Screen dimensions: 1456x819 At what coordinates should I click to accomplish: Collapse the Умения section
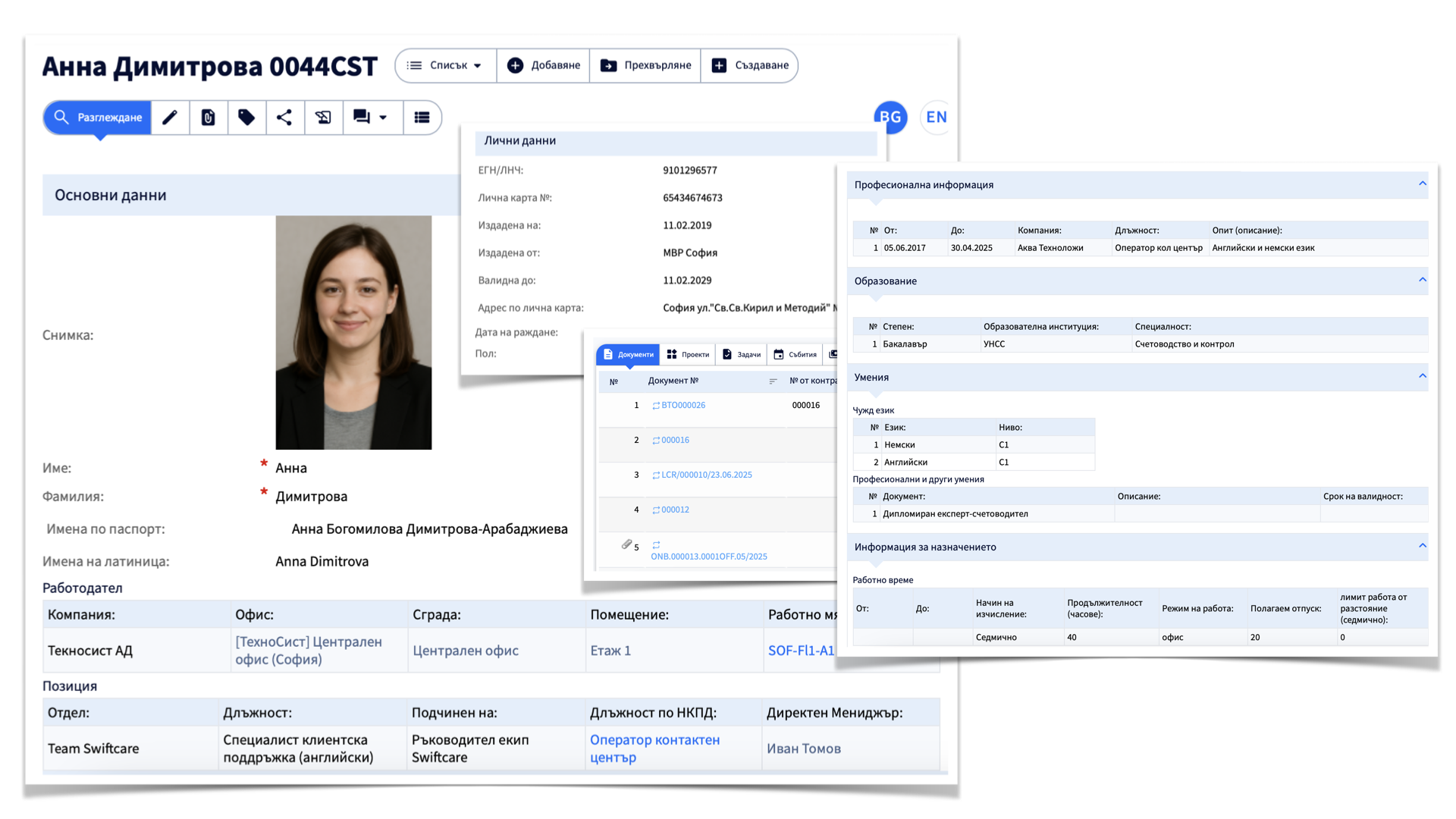tap(1423, 376)
